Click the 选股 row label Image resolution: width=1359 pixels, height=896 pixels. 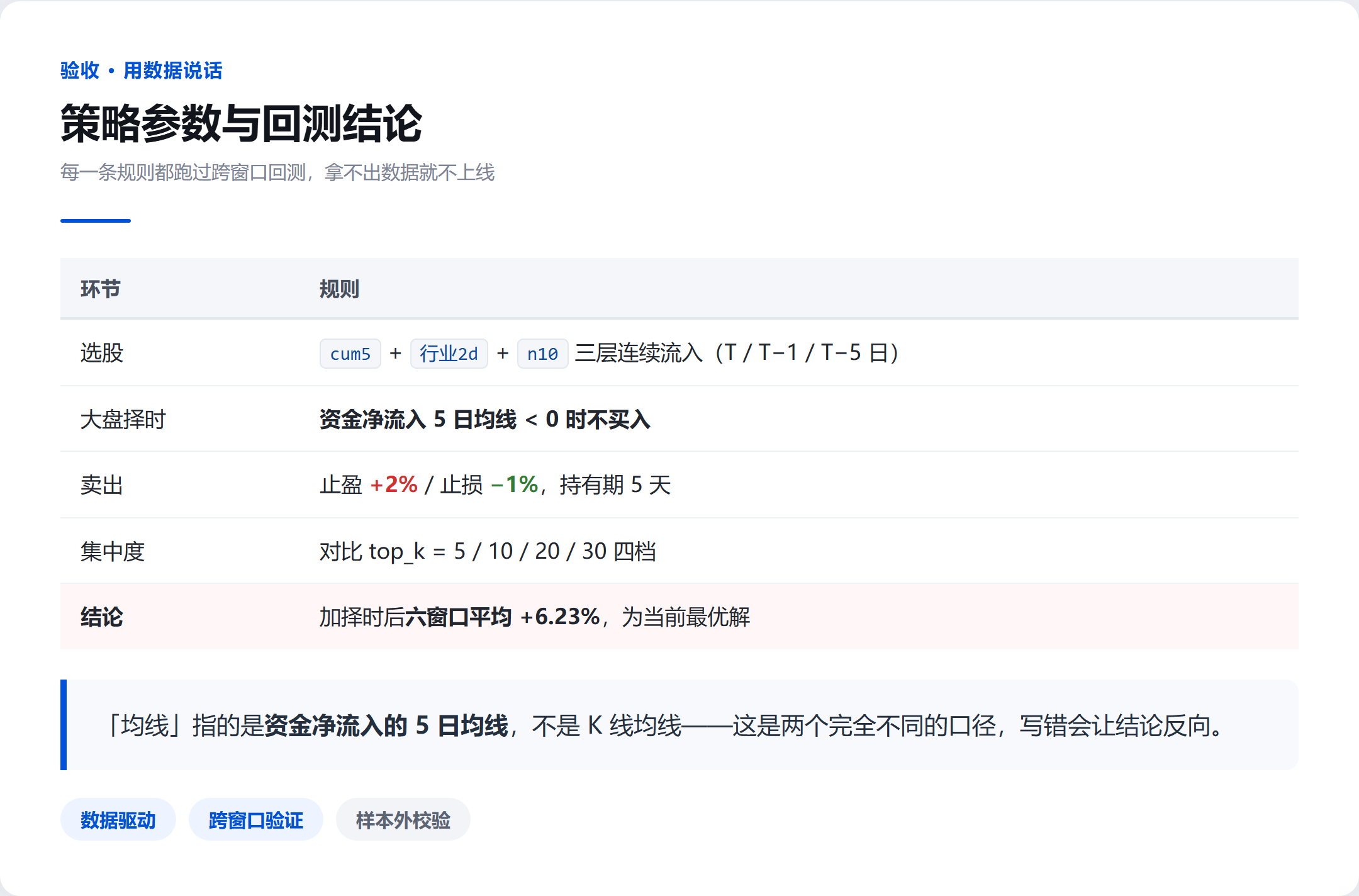point(102,353)
